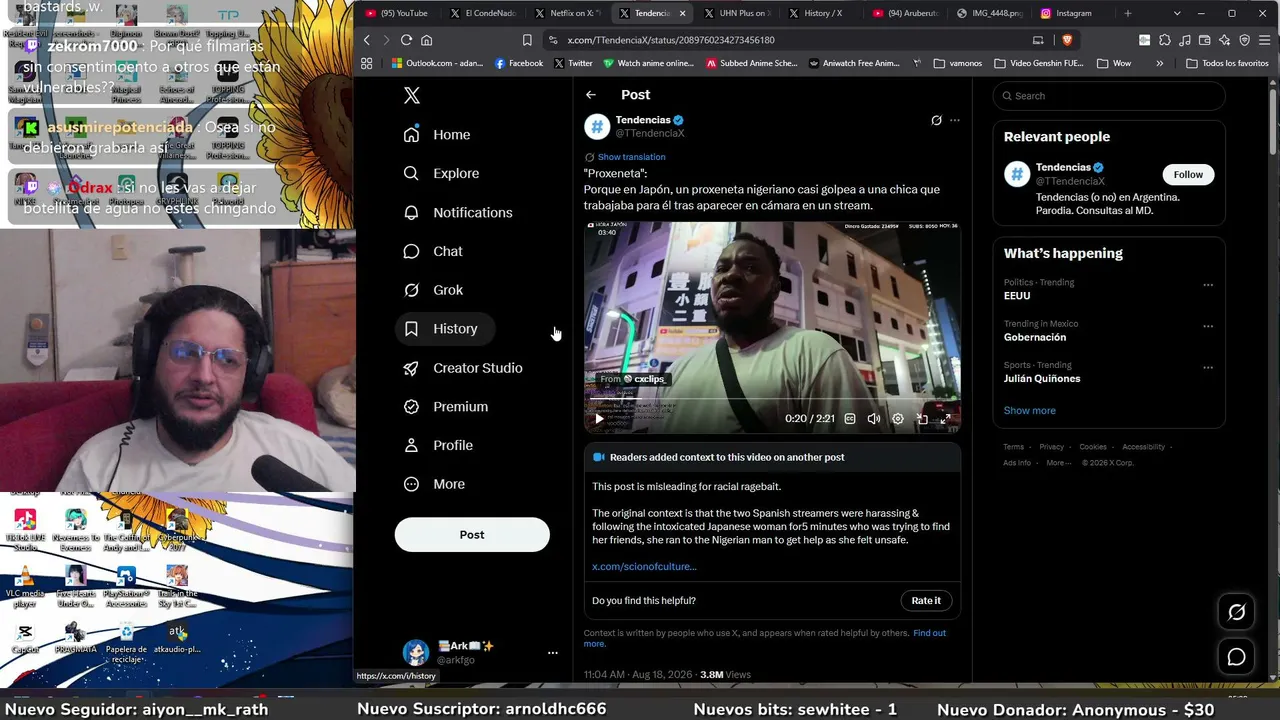The image size is (1280, 720).
Task: Open Notifications in X sidebar
Action: 458,212
